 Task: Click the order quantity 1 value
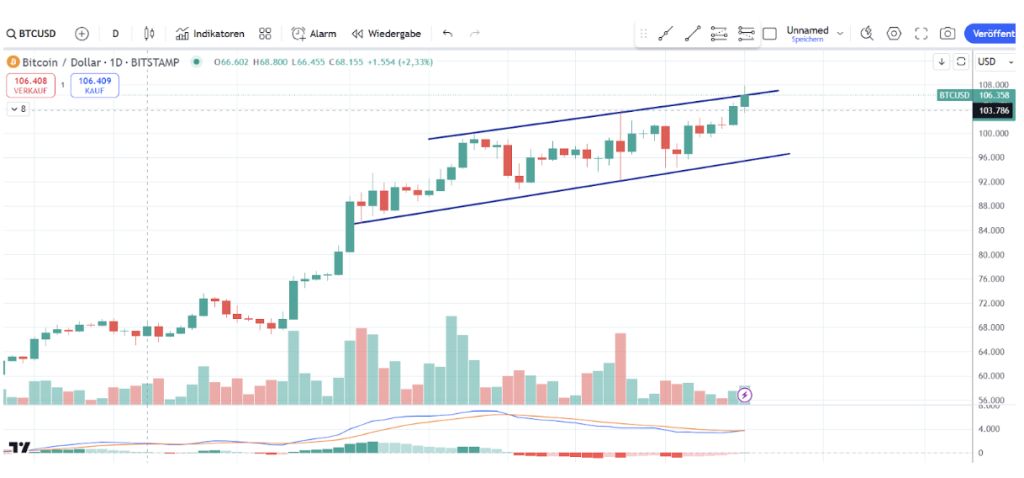click(x=63, y=85)
